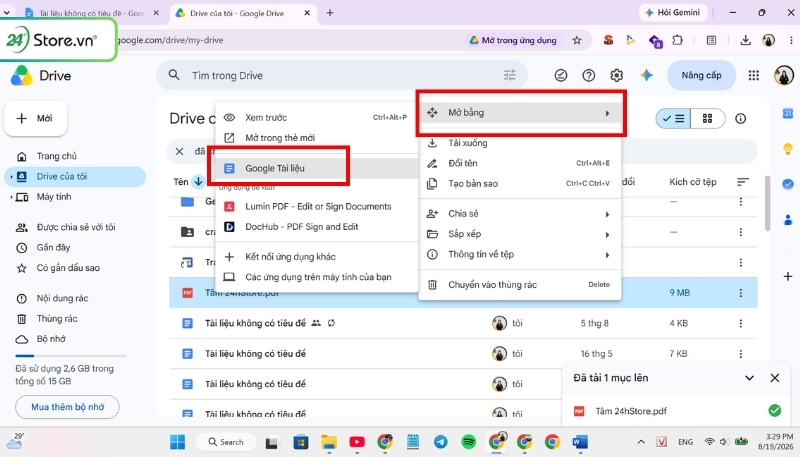Open more actions for the 4 KB document
Viewport: 800px width, 457px height.
point(741,323)
